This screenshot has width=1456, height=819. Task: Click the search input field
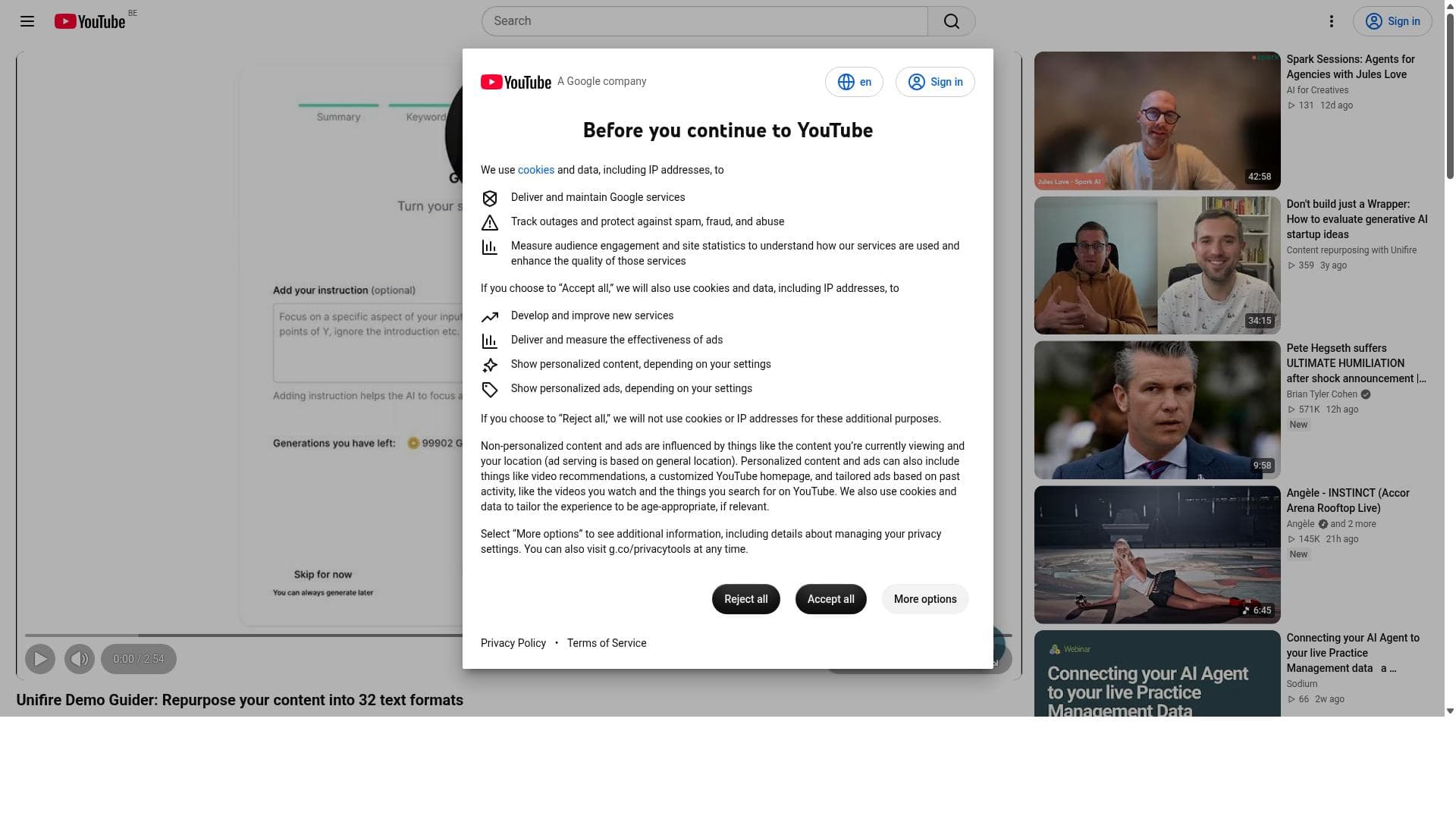704,21
